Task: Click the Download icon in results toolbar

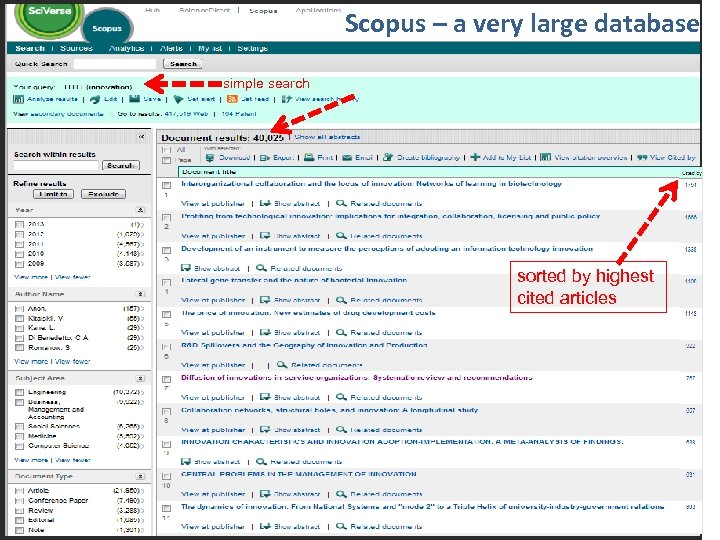Action: [x=210, y=158]
